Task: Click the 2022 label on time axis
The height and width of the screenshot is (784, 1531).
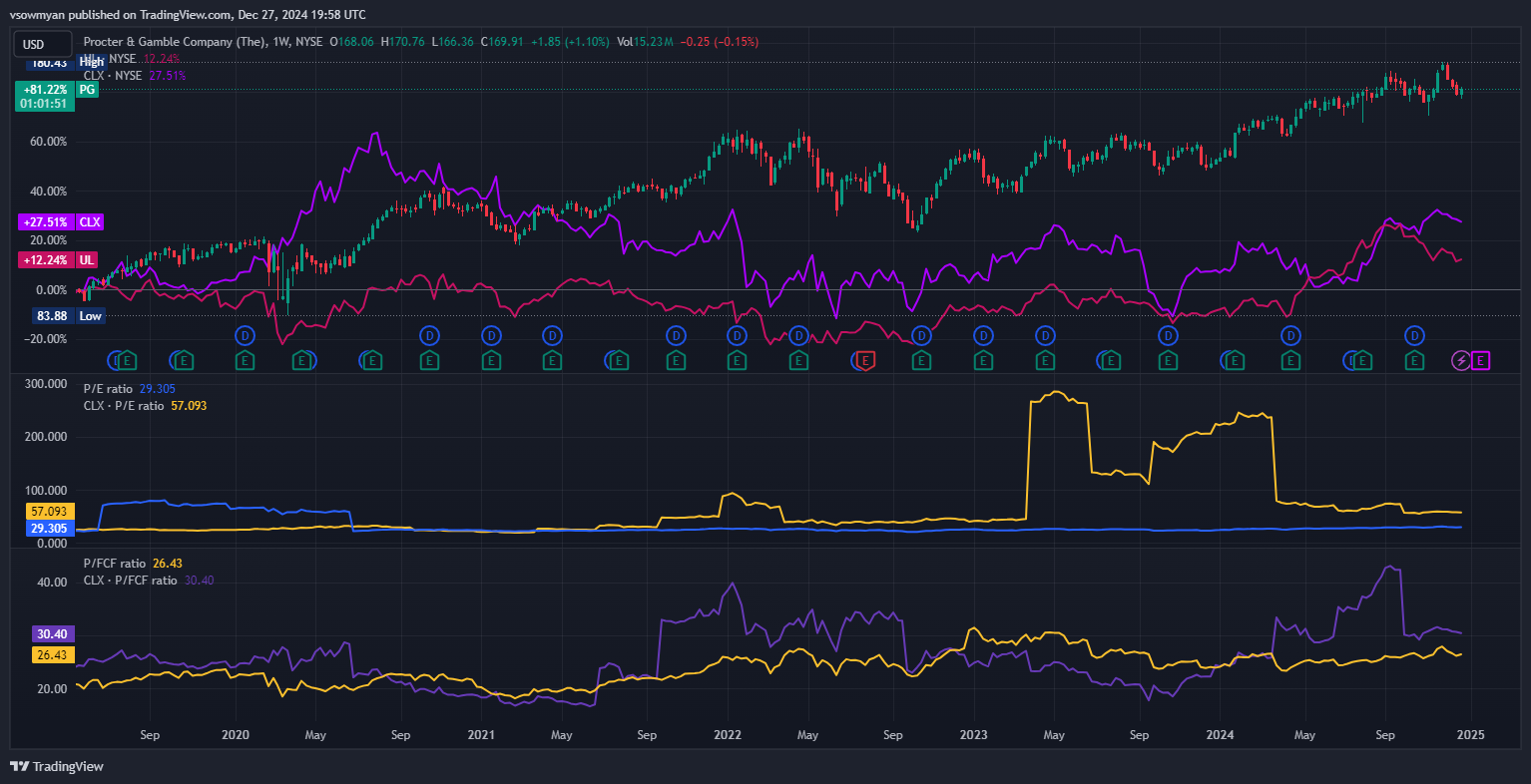Action: (x=728, y=735)
